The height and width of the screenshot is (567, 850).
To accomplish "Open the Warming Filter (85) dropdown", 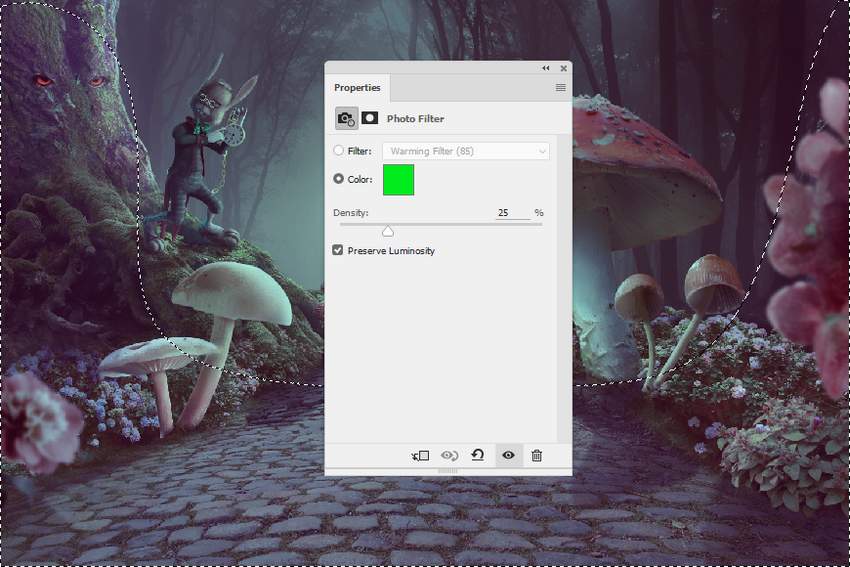I will click(x=466, y=151).
